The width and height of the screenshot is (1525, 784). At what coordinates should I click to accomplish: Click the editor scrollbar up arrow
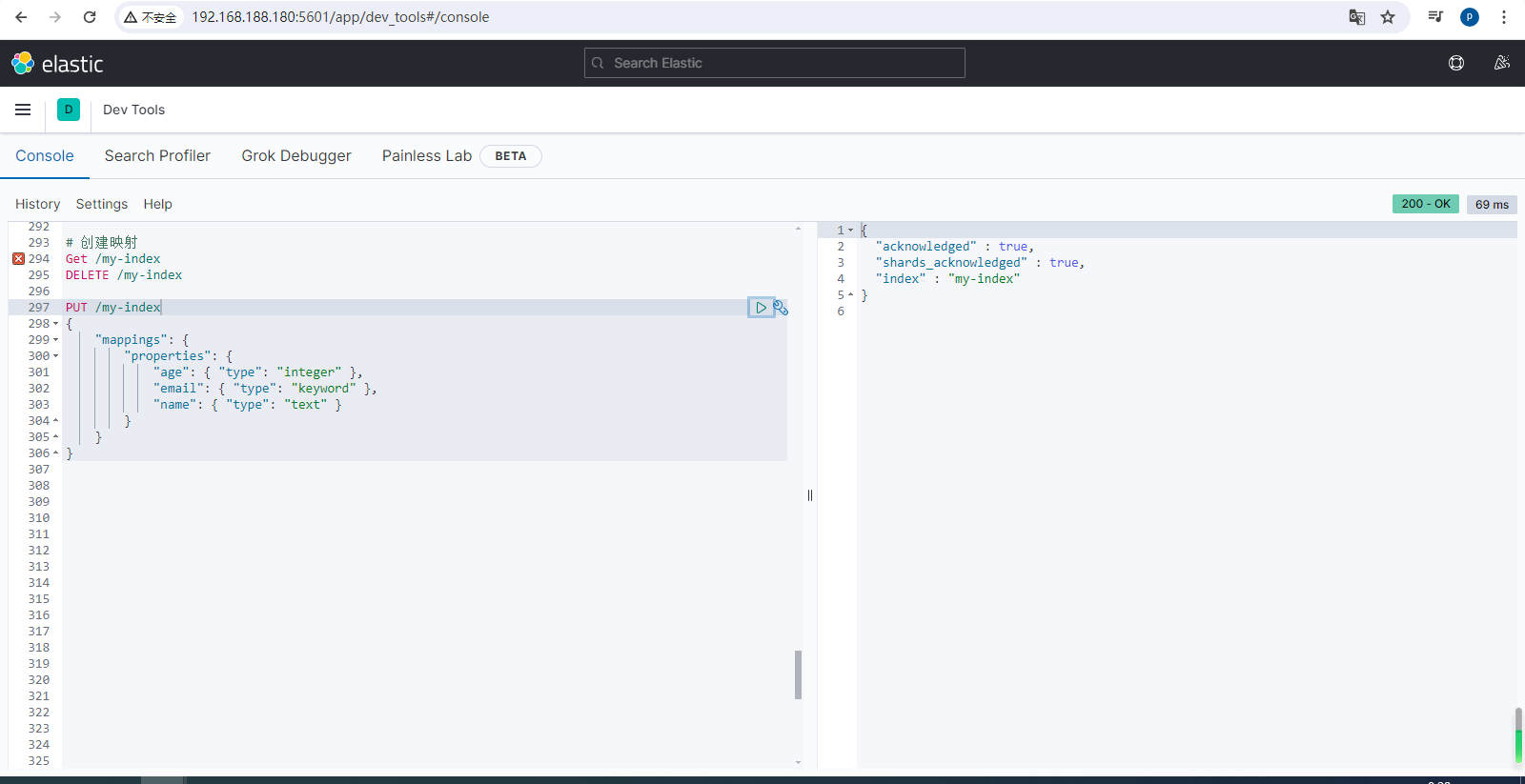coord(798,229)
